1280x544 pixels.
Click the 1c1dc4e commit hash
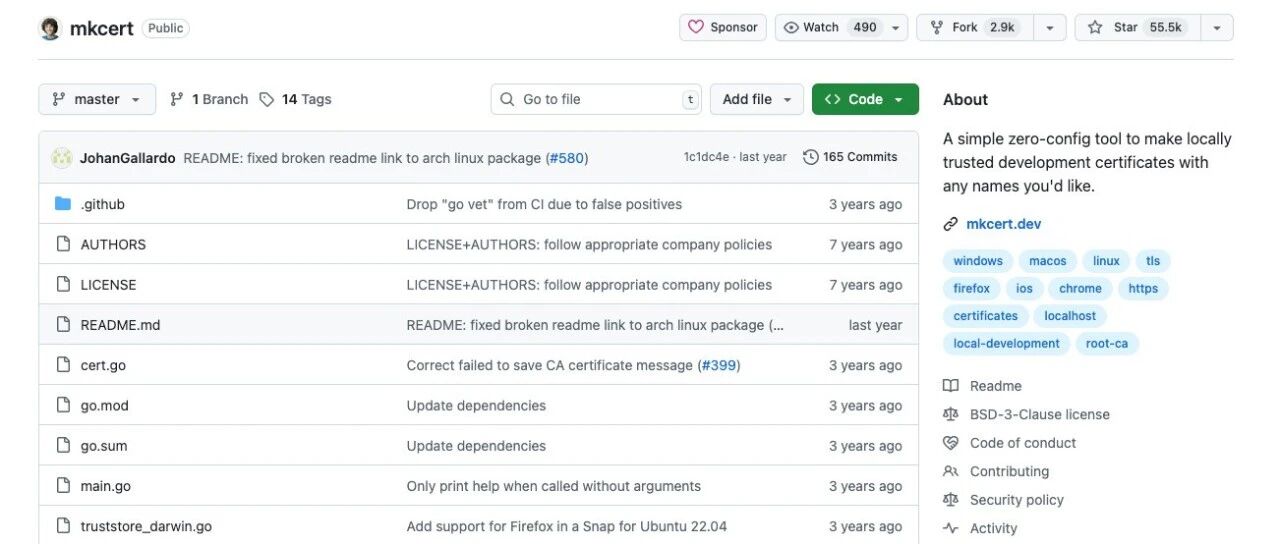pyautogui.click(x=707, y=157)
